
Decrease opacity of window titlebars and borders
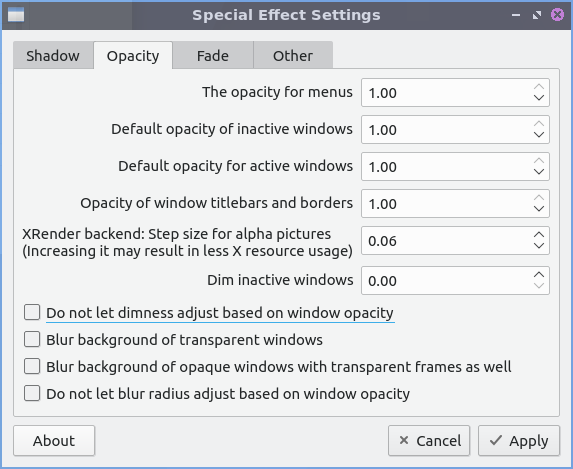[x=539, y=208]
